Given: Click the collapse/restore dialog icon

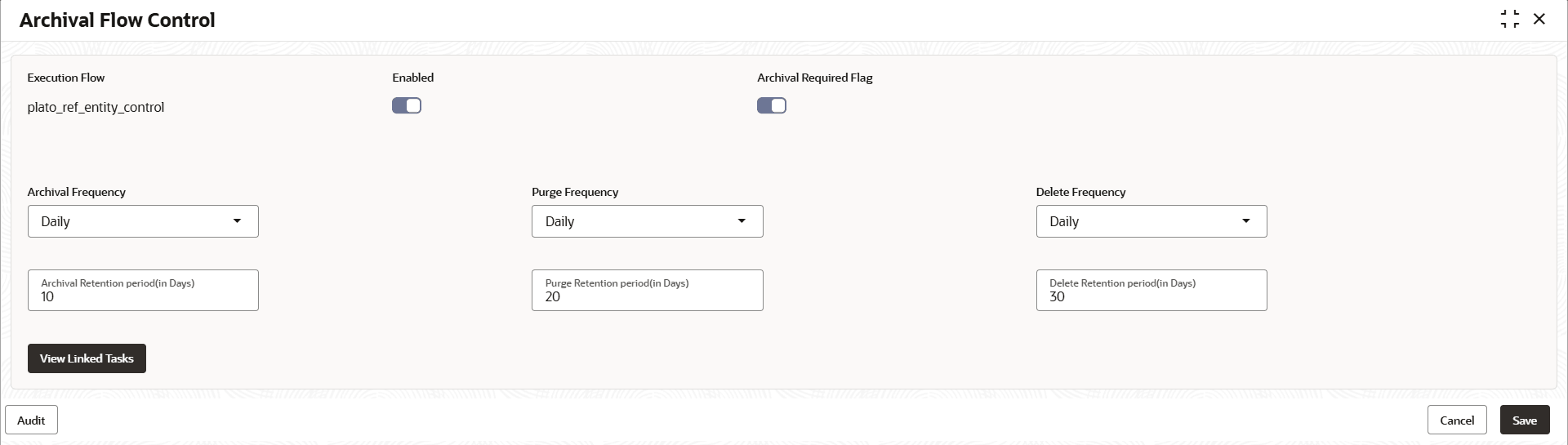Looking at the screenshot, I should [1510, 19].
